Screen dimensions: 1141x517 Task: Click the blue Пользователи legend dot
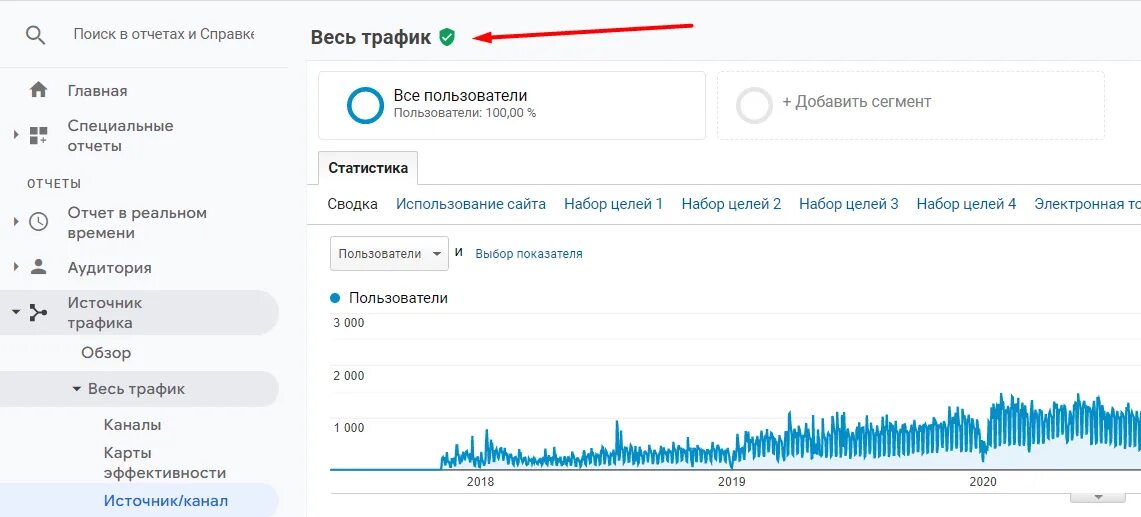tap(335, 298)
